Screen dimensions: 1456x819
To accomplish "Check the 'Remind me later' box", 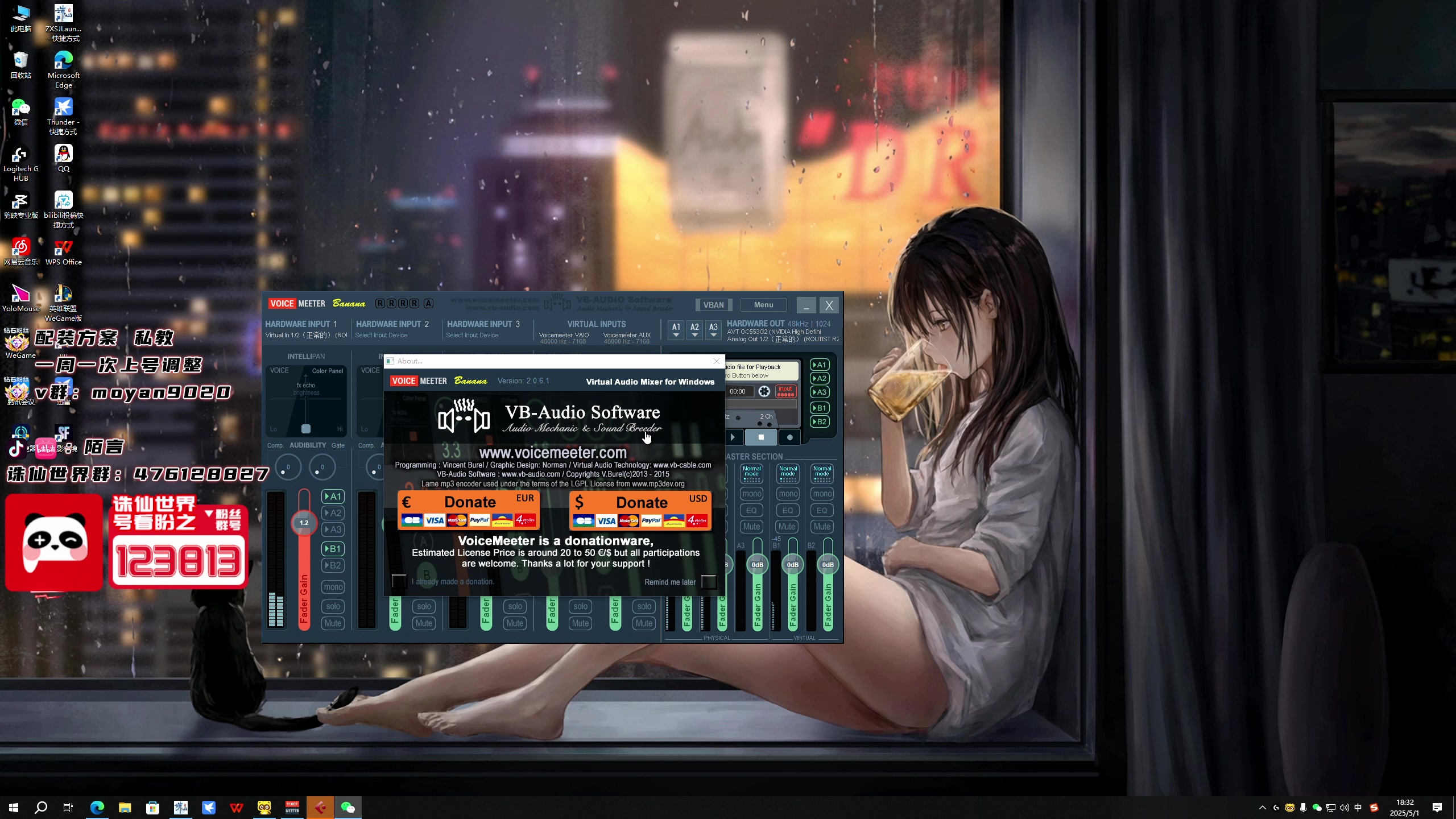I will 709,581.
